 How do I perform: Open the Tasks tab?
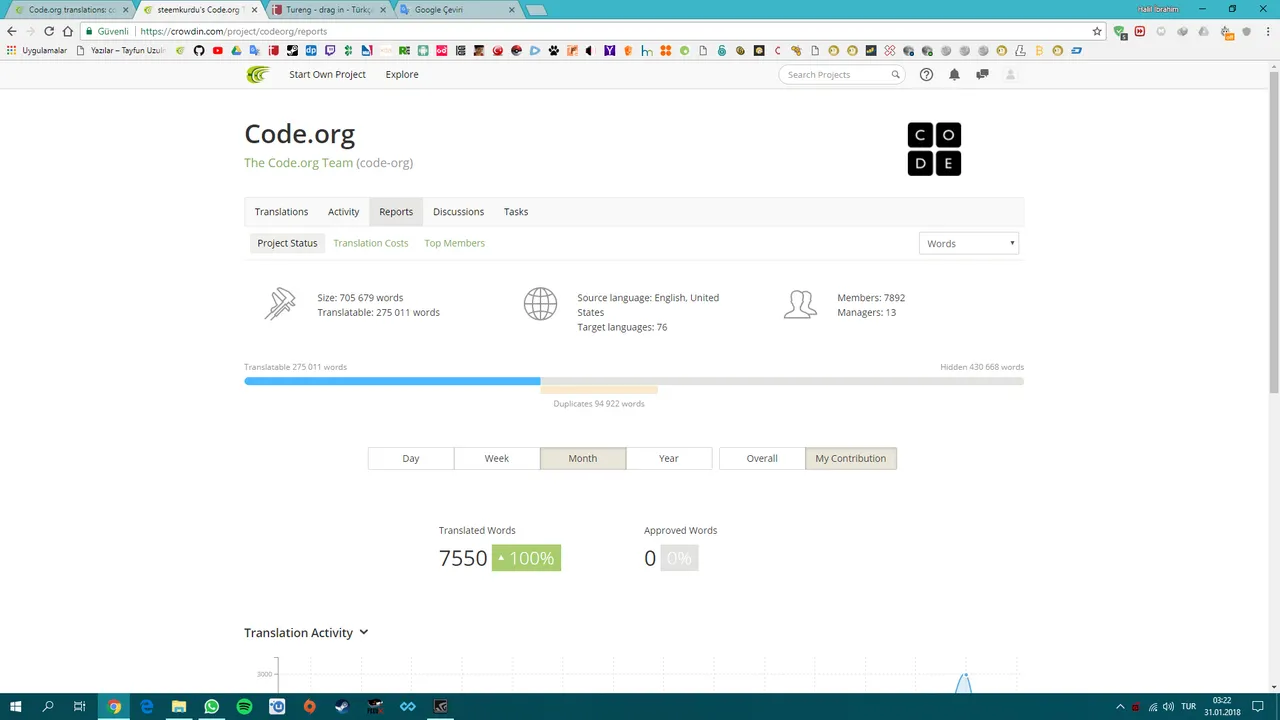point(516,212)
